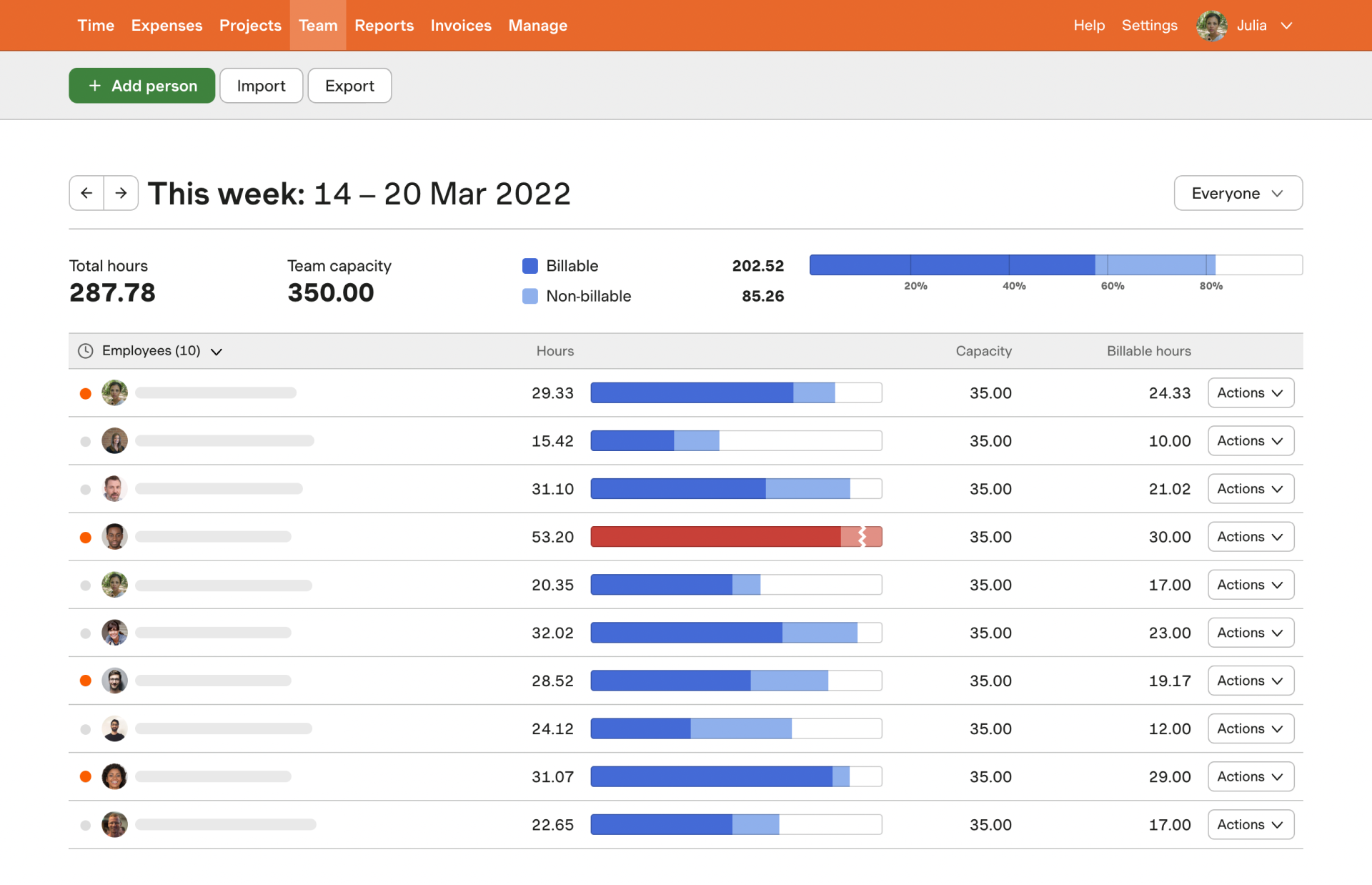Click the Export button
This screenshot has height=885, width=1372.
click(x=349, y=86)
